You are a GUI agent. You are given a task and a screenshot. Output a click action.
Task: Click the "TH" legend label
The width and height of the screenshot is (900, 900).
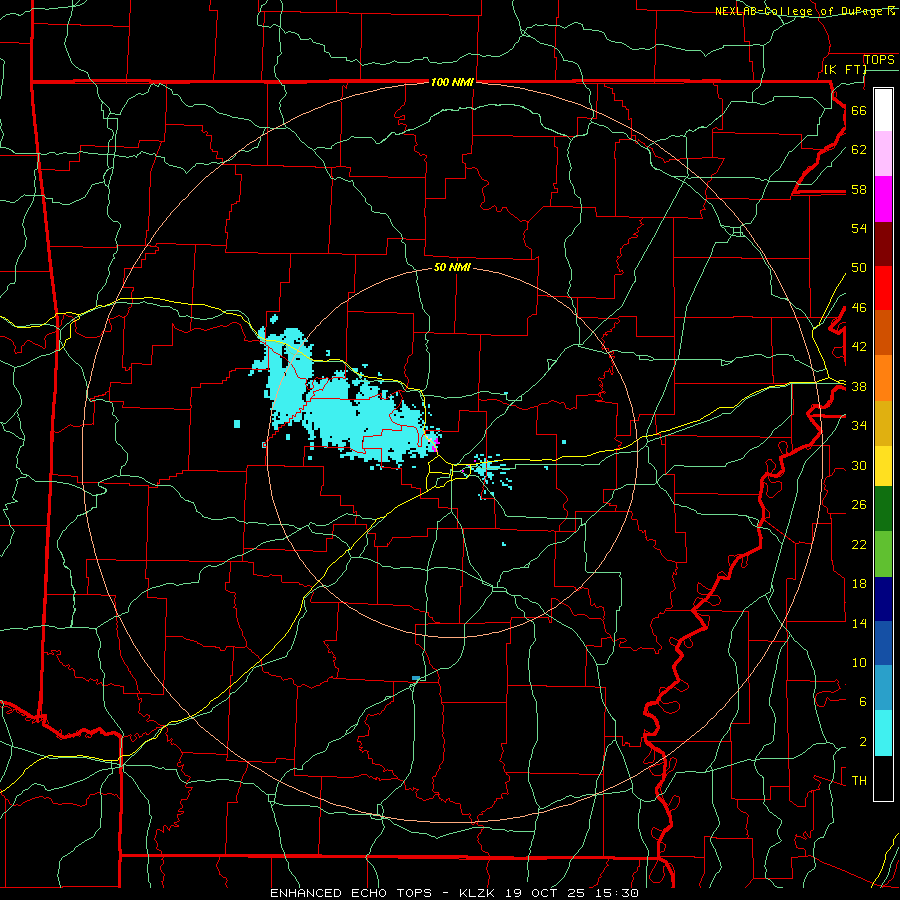pos(859,781)
